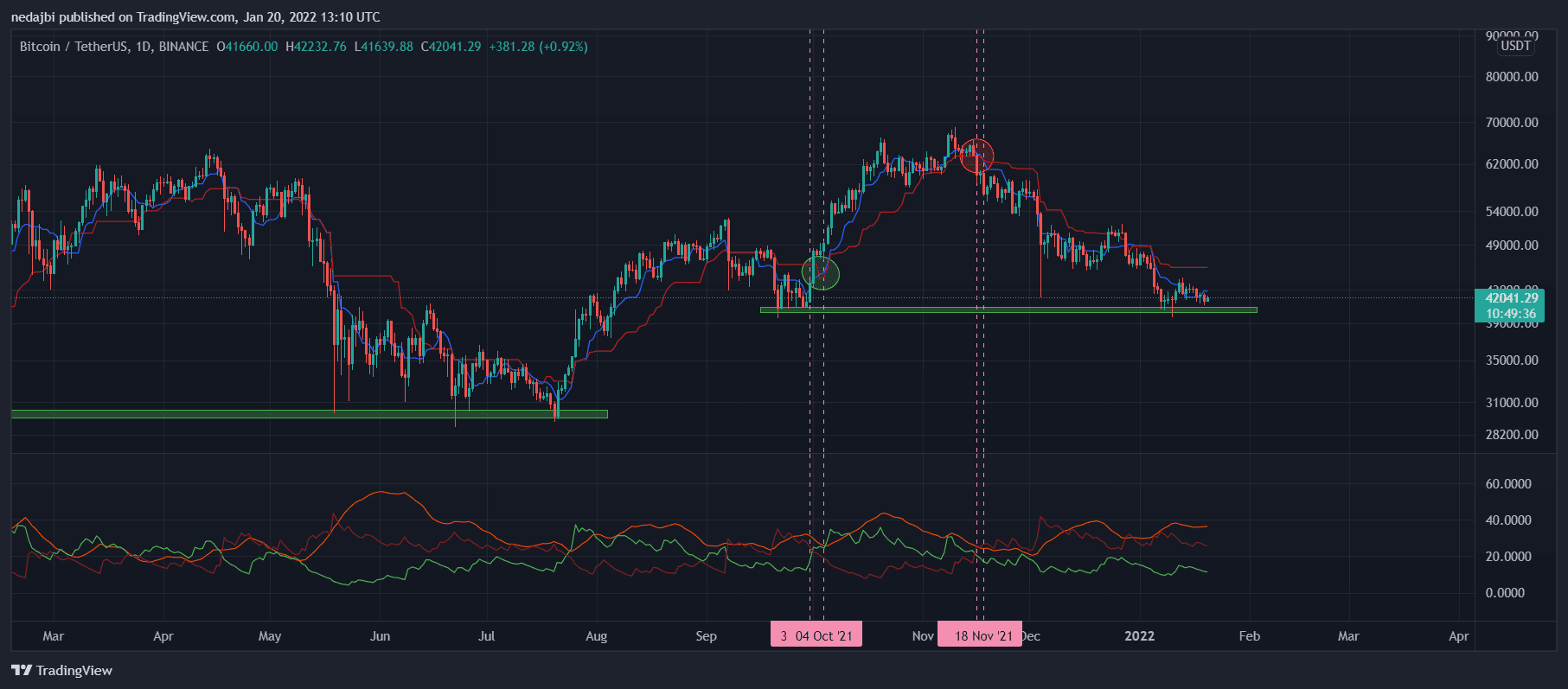Click the Feb label on time axis
This screenshot has width=1568, height=689.
(1249, 636)
